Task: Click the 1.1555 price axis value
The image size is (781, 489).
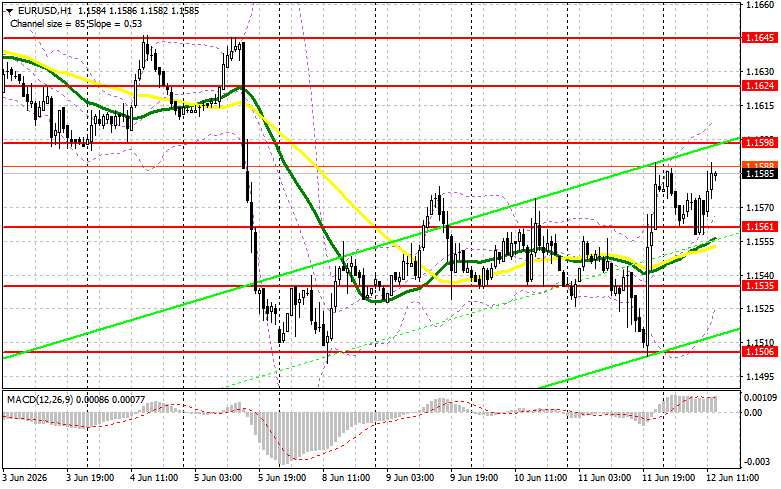Action: (x=760, y=241)
